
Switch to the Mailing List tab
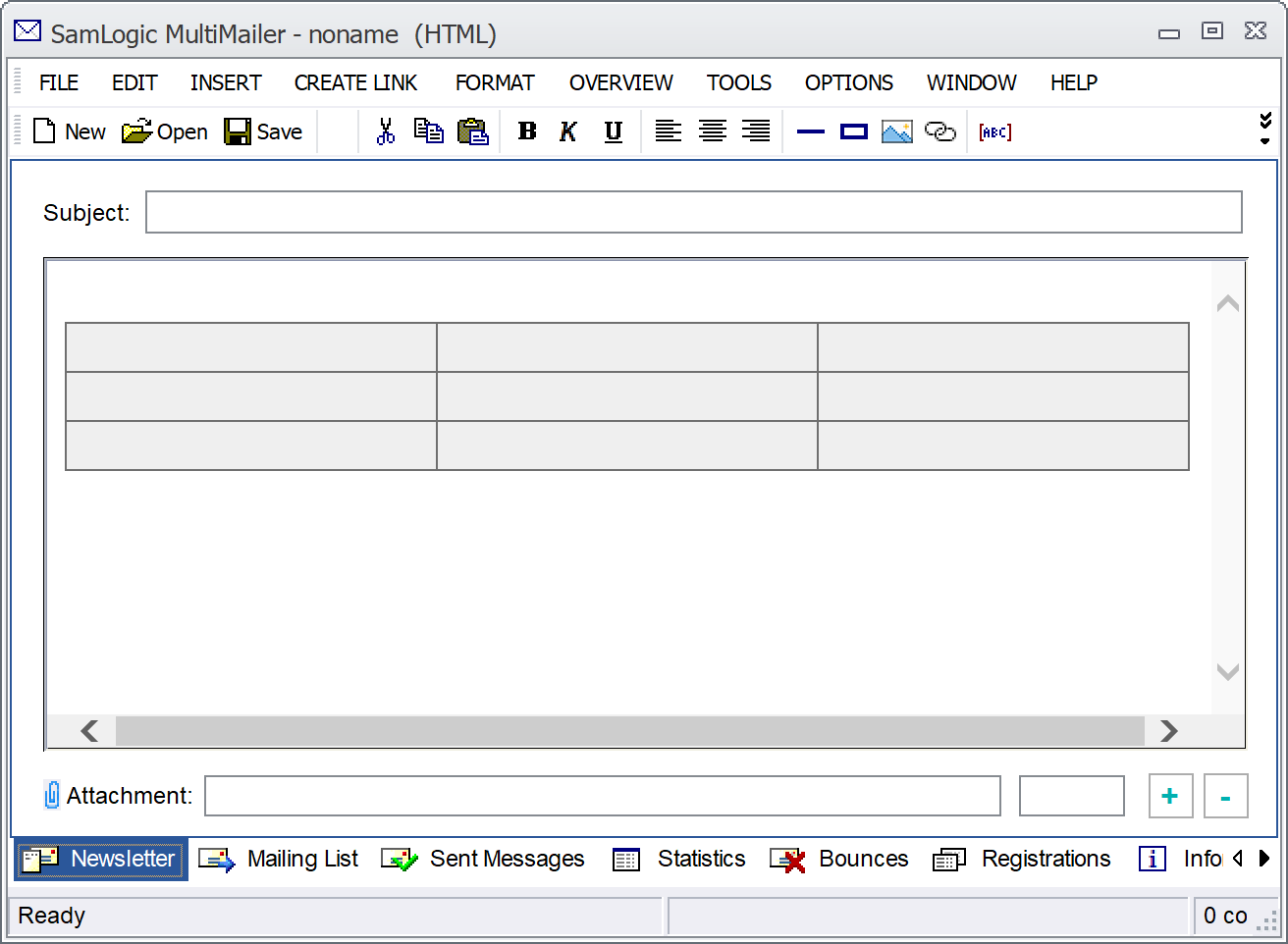pos(279,860)
